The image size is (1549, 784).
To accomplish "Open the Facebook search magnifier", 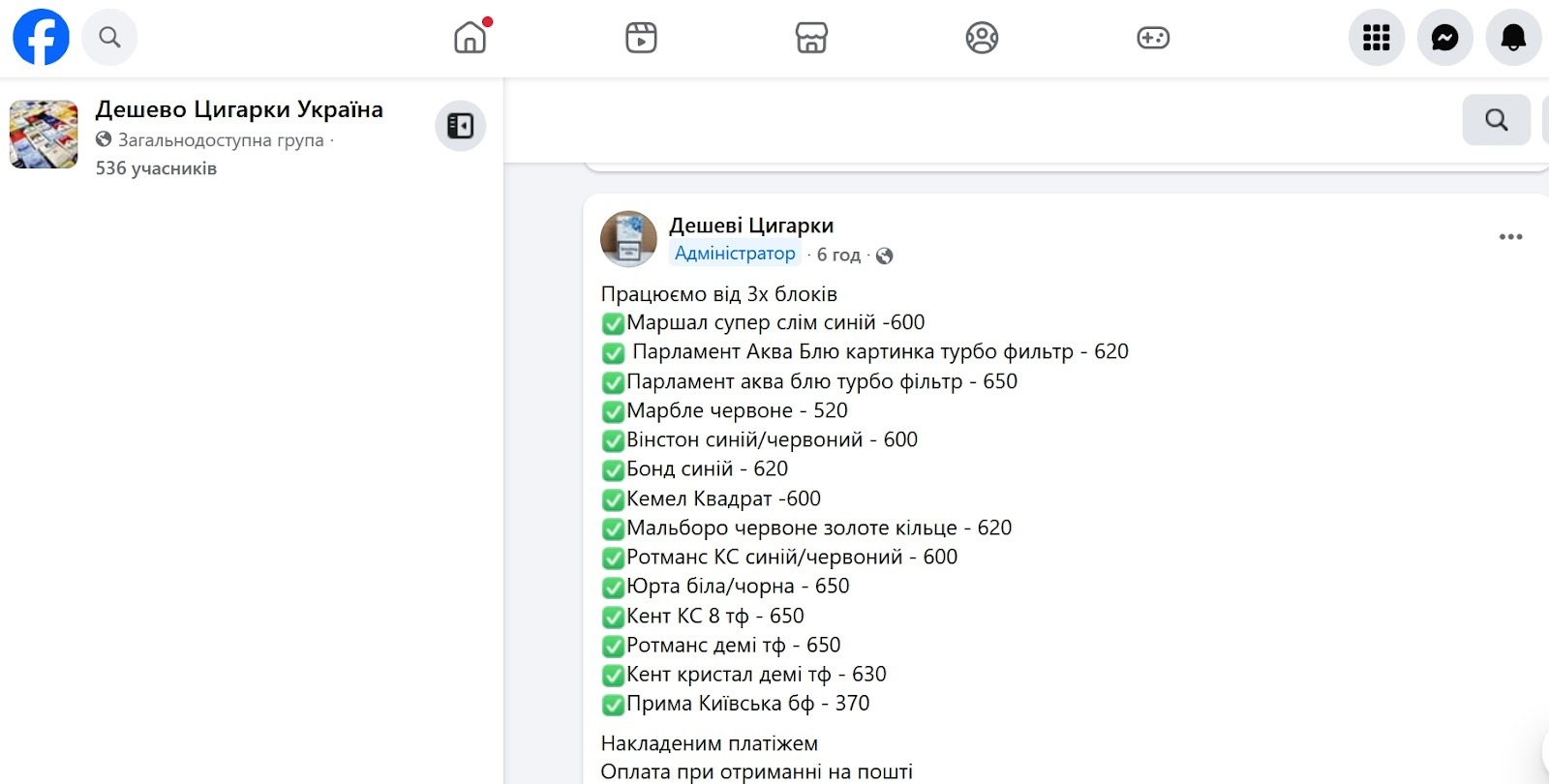I will [109, 38].
